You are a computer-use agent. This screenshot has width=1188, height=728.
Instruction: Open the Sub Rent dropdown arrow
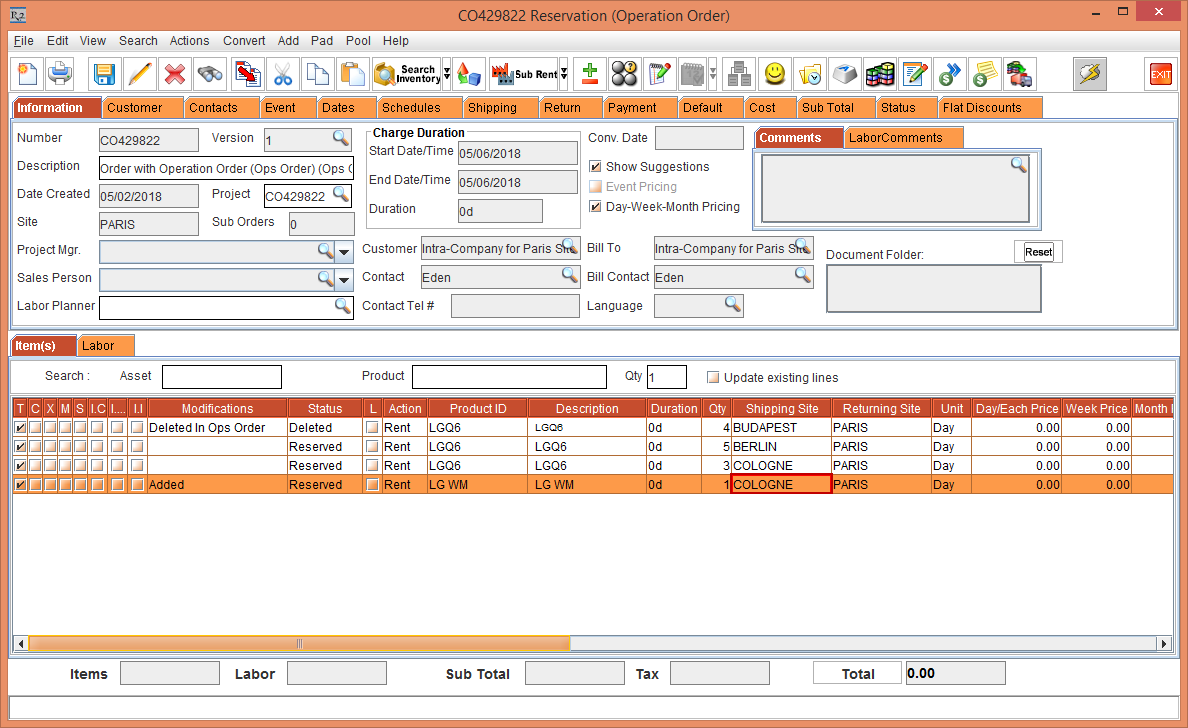[564, 74]
